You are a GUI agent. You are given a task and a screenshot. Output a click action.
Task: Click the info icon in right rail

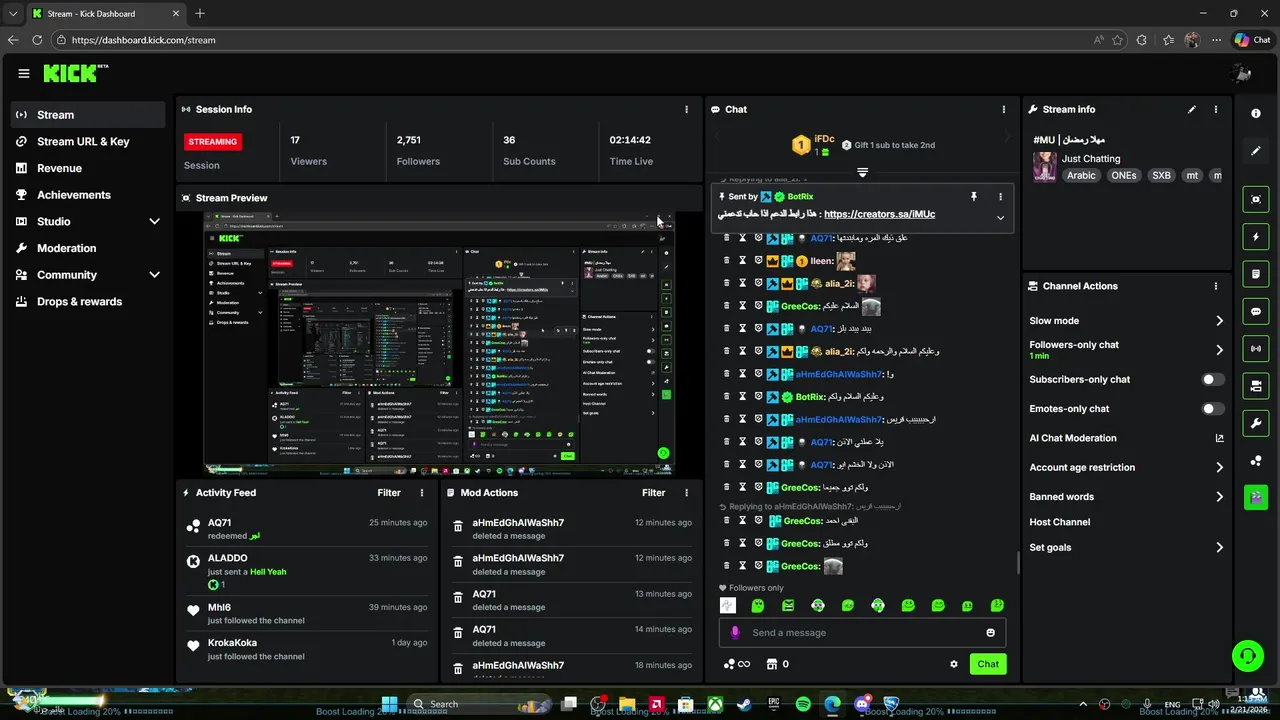[x=1256, y=113]
